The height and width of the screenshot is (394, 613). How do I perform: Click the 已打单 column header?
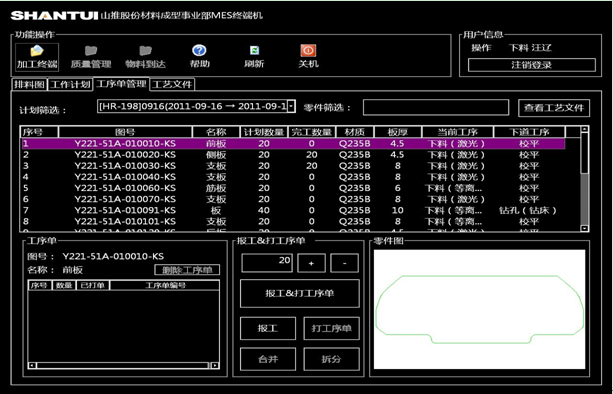[93, 285]
